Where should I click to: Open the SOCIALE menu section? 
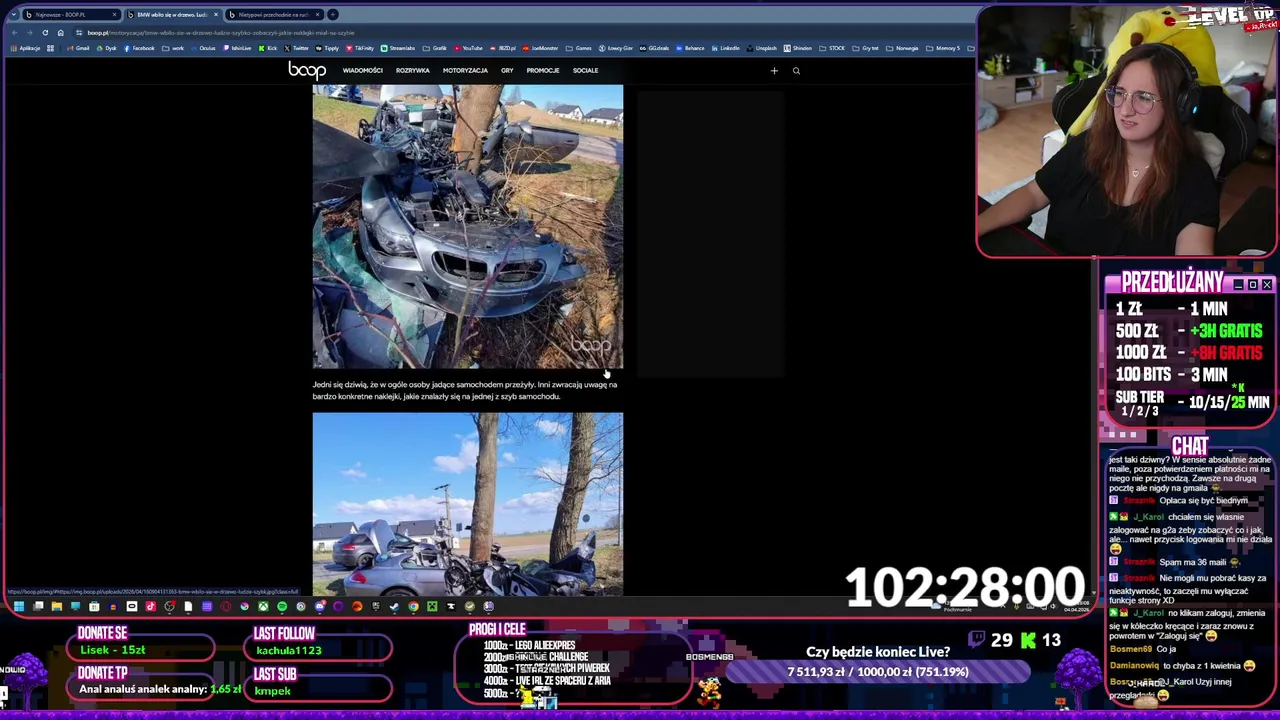pos(585,70)
